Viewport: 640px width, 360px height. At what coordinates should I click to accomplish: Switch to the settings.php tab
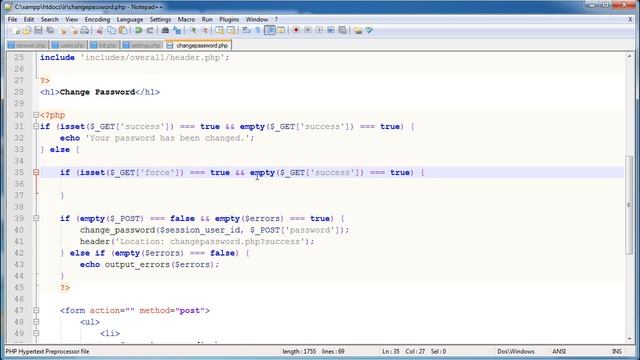(142, 45)
